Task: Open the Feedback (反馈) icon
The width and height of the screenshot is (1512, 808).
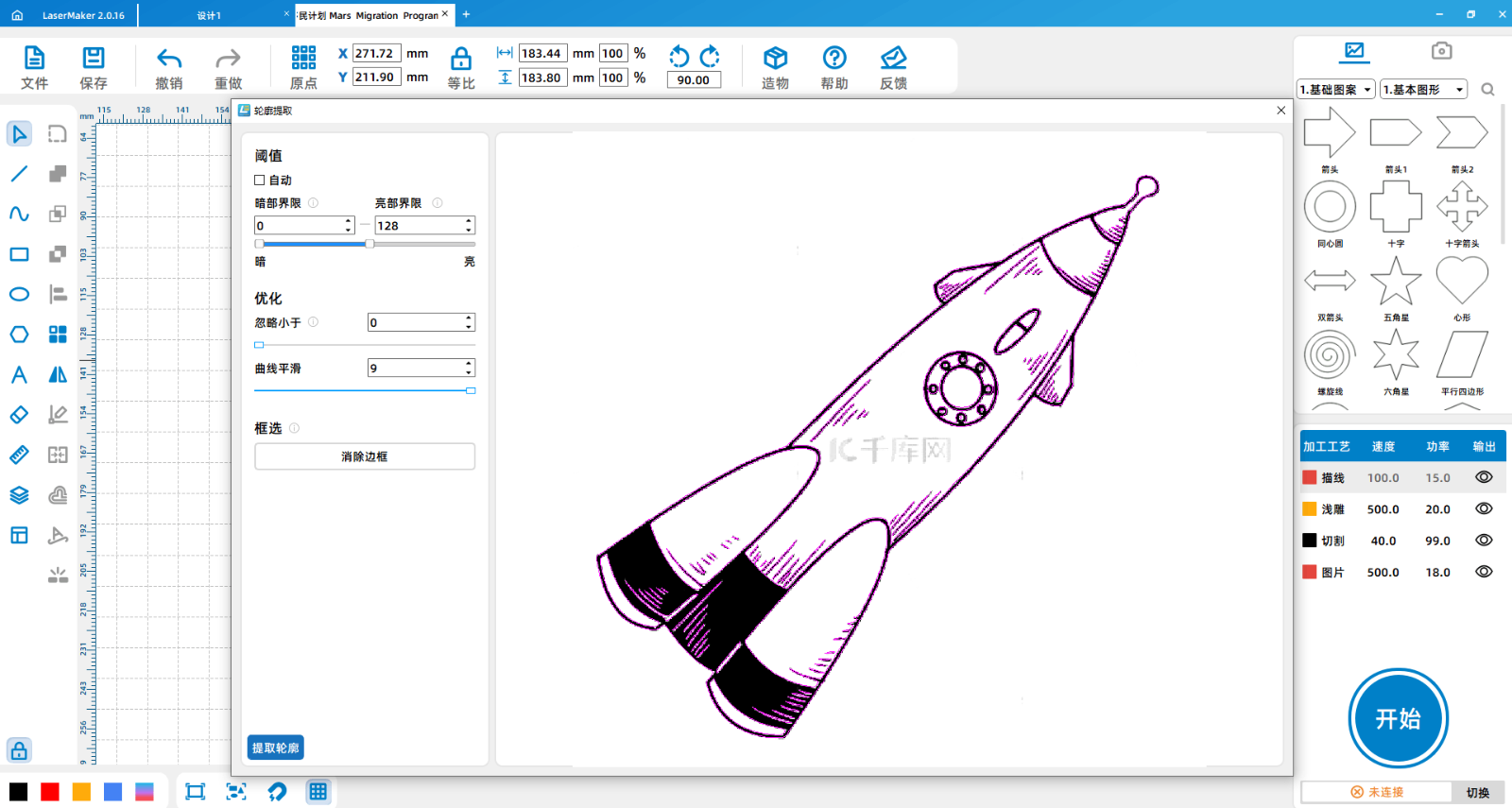Action: (893, 59)
